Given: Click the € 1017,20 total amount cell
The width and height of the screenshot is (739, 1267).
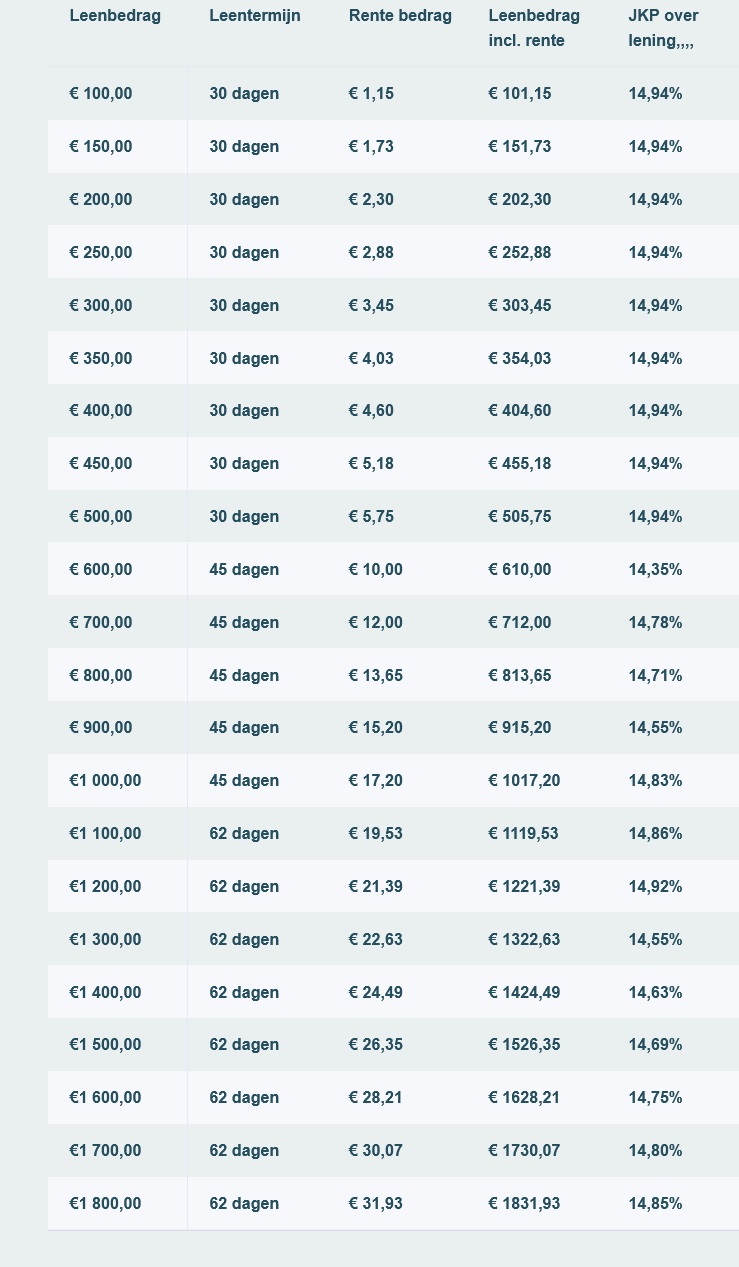Looking at the screenshot, I should tap(524, 781).
